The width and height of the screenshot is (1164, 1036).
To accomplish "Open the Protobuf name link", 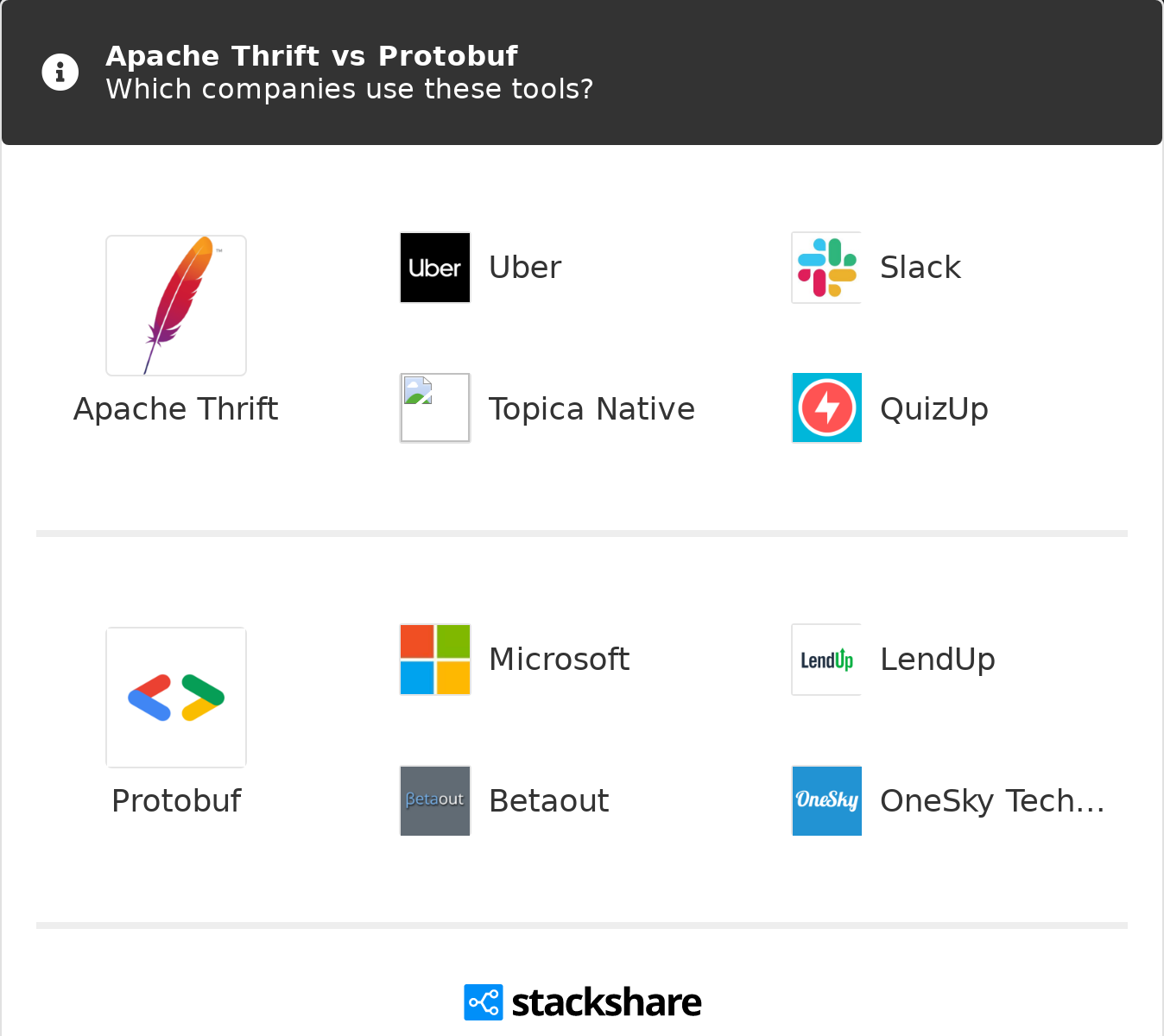I will tap(176, 801).
